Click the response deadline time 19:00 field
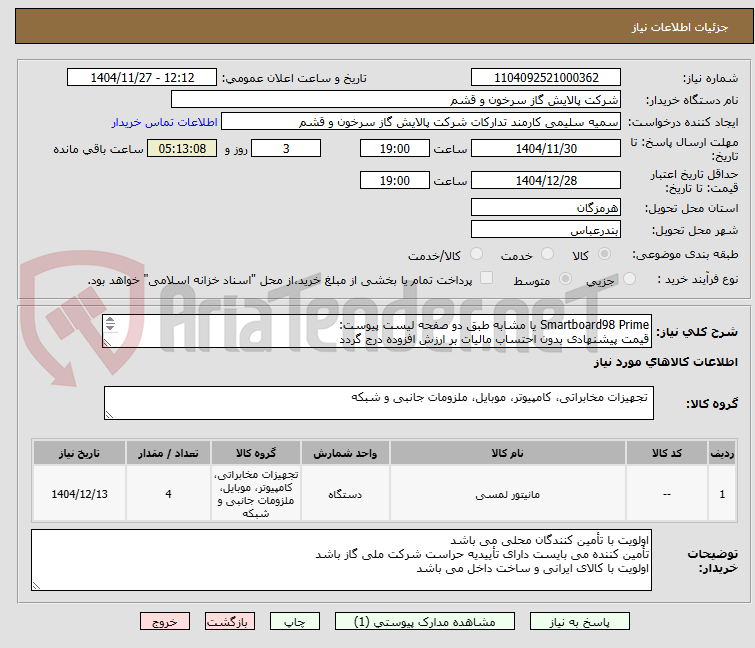The image size is (755, 648). click(395, 148)
